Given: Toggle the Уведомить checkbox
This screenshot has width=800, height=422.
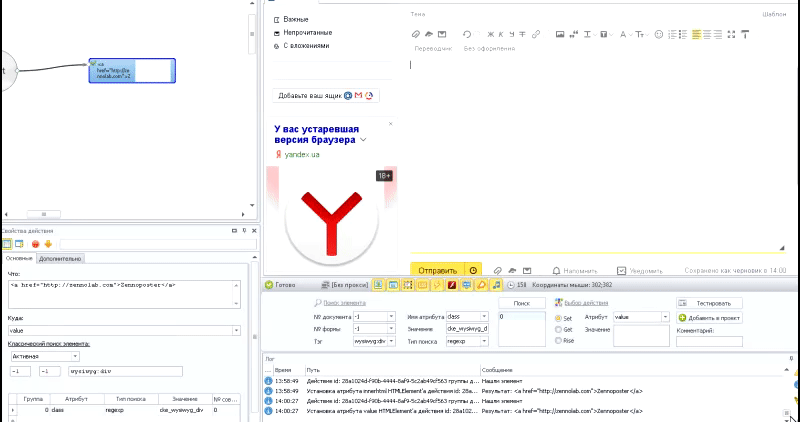Looking at the screenshot, I should click(621, 270).
